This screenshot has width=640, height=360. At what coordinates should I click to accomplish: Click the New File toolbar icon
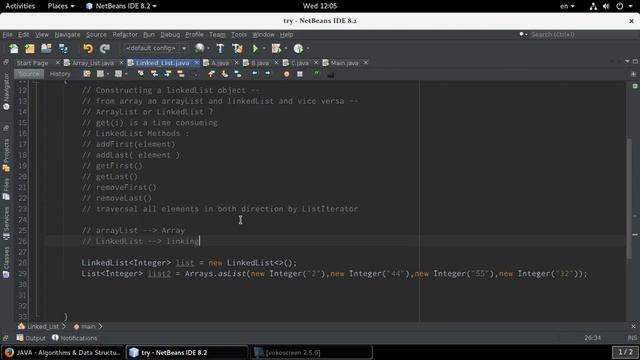click(13, 49)
